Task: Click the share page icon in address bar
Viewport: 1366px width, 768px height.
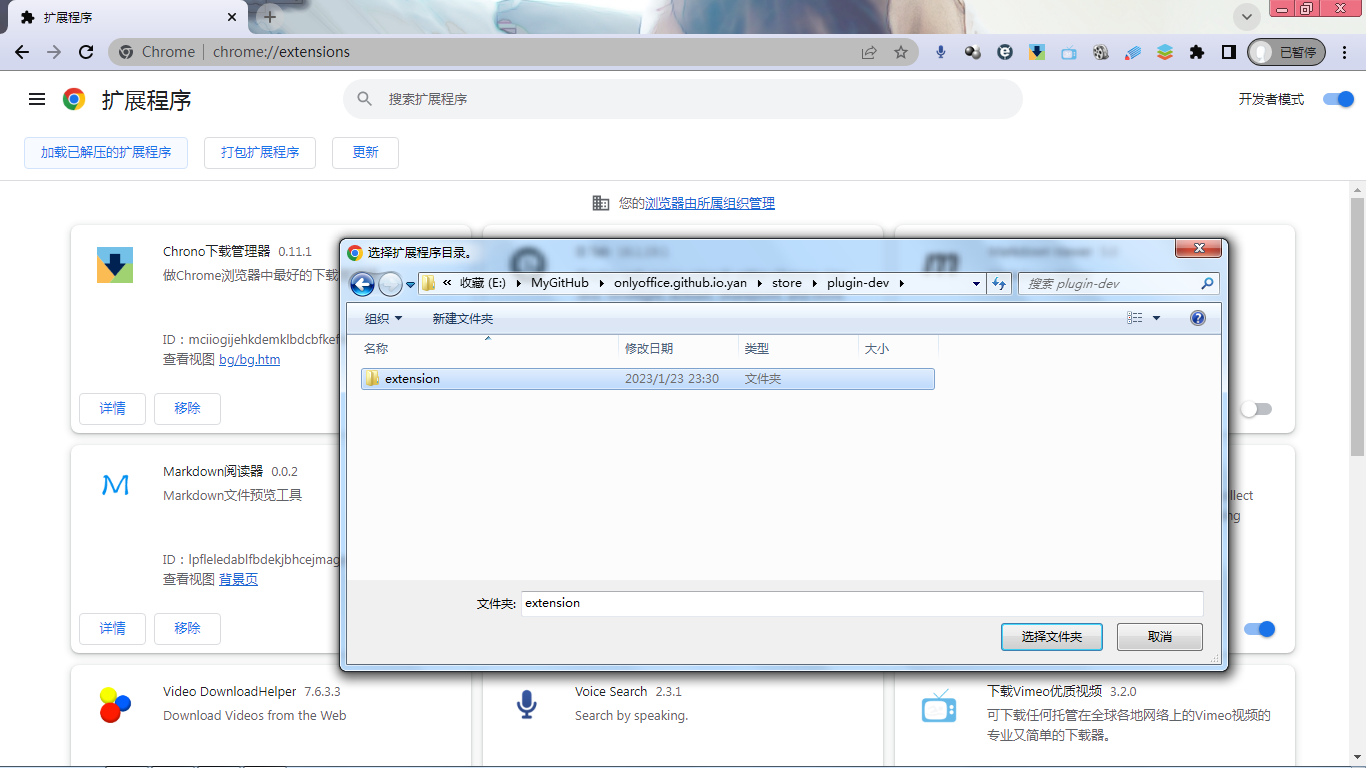Action: [x=869, y=52]
